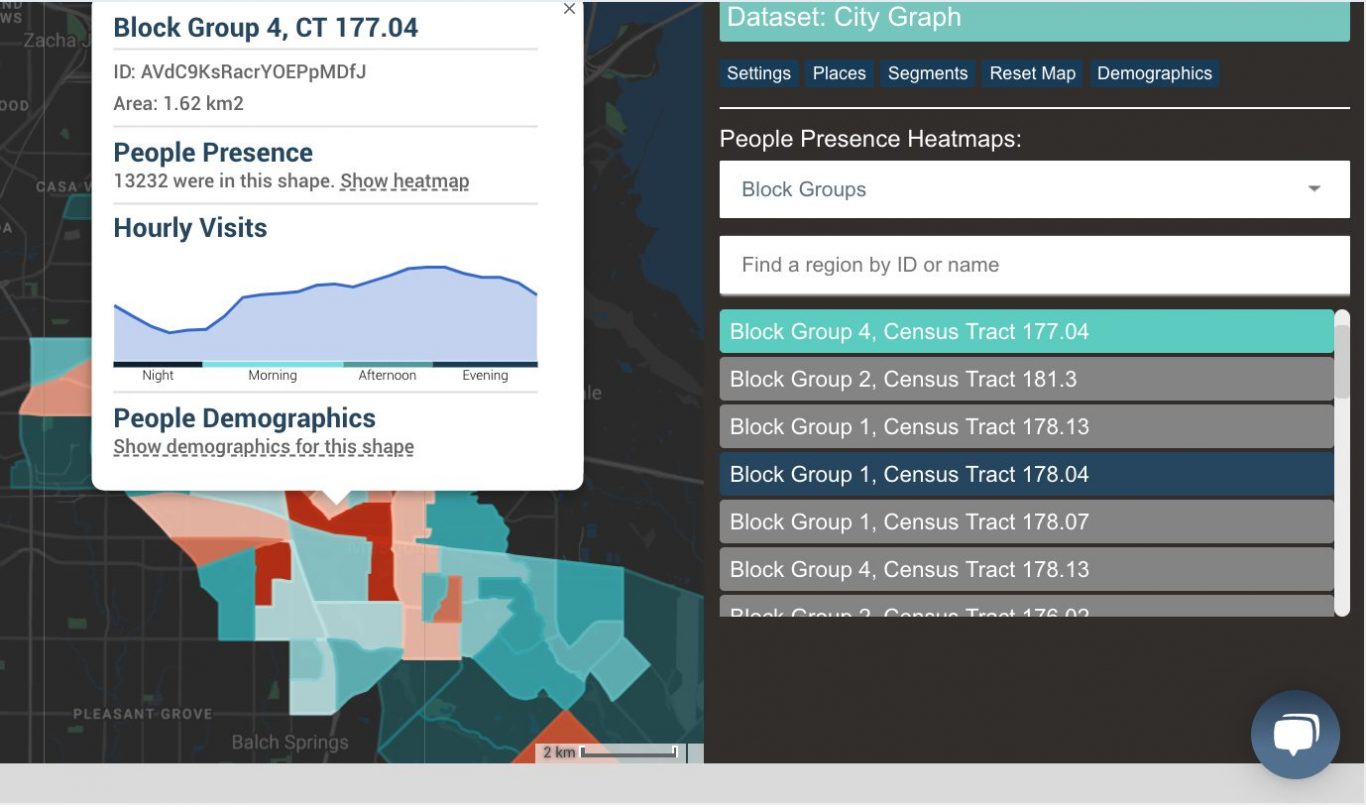
Task: Click the Night segment of timeline bar
Action: tap(158, 364)
